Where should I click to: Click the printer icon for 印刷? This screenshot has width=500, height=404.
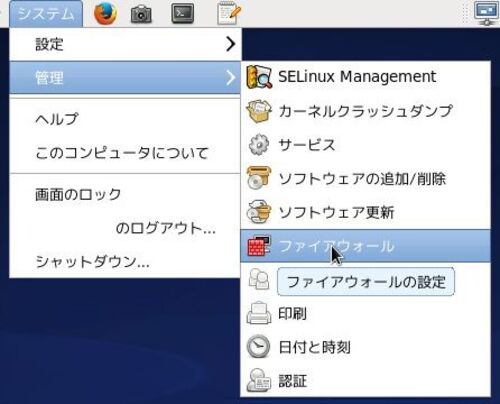coord(258,313)
